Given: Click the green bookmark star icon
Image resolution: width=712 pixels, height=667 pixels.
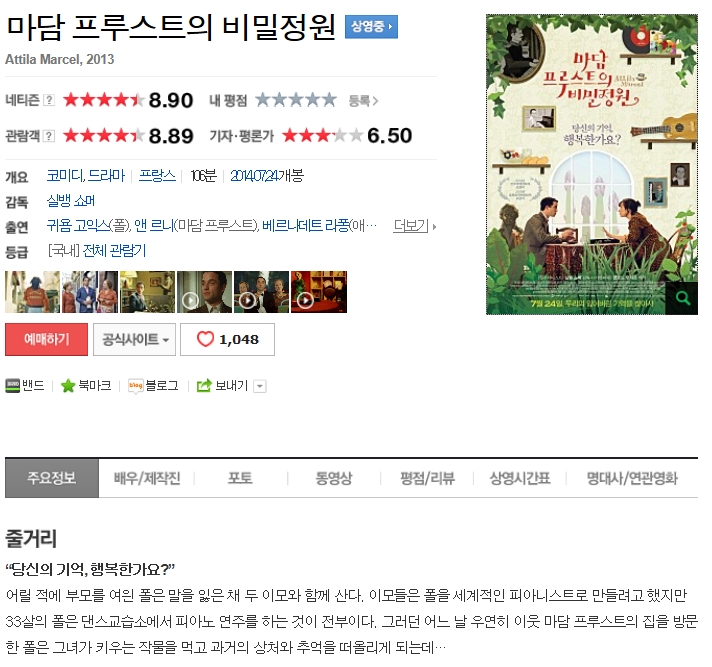Looking at the screenshot, I should click(x=68, y=386).
